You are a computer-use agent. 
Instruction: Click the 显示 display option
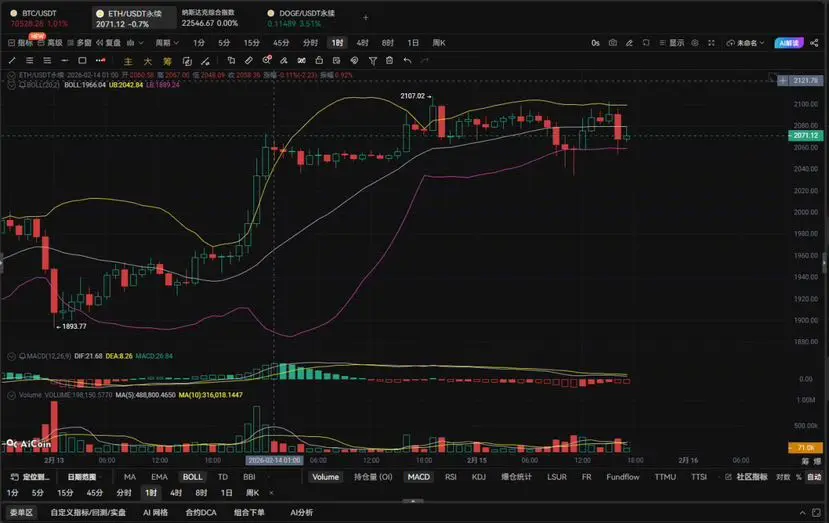click(672, 43)
